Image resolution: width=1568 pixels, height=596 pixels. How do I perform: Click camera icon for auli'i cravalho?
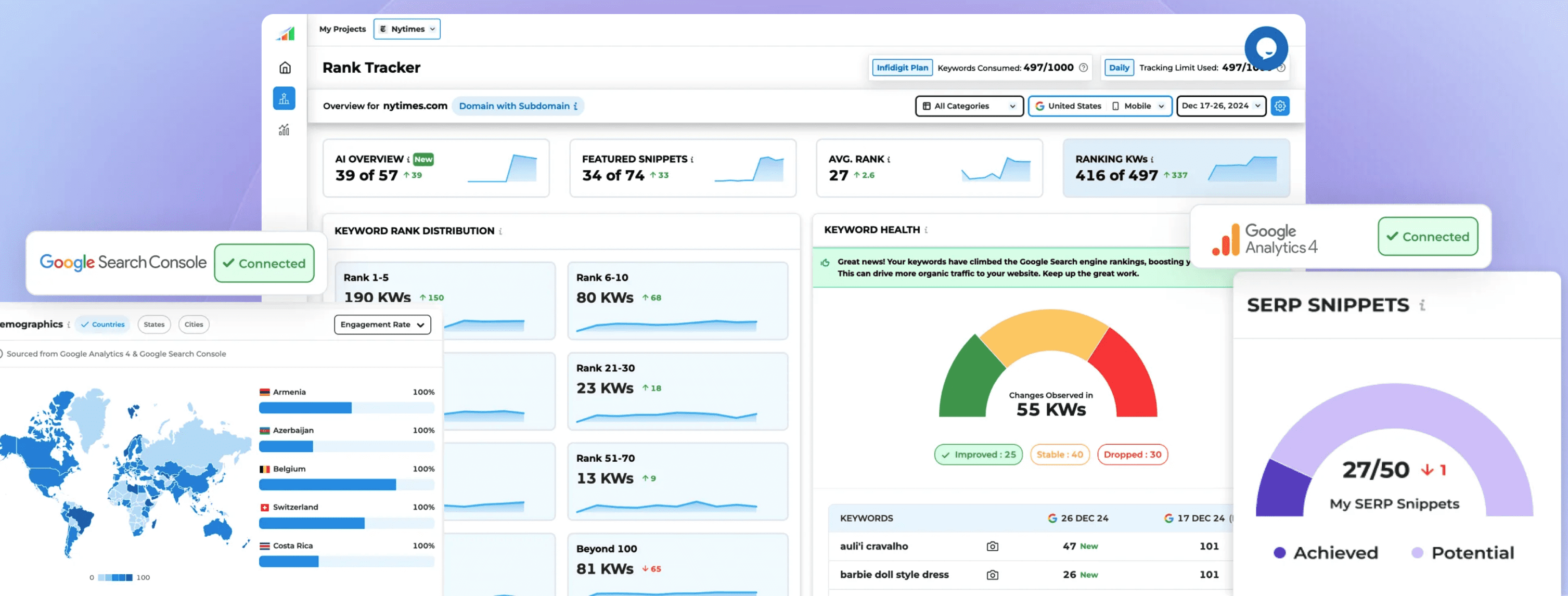coord(992,547)
